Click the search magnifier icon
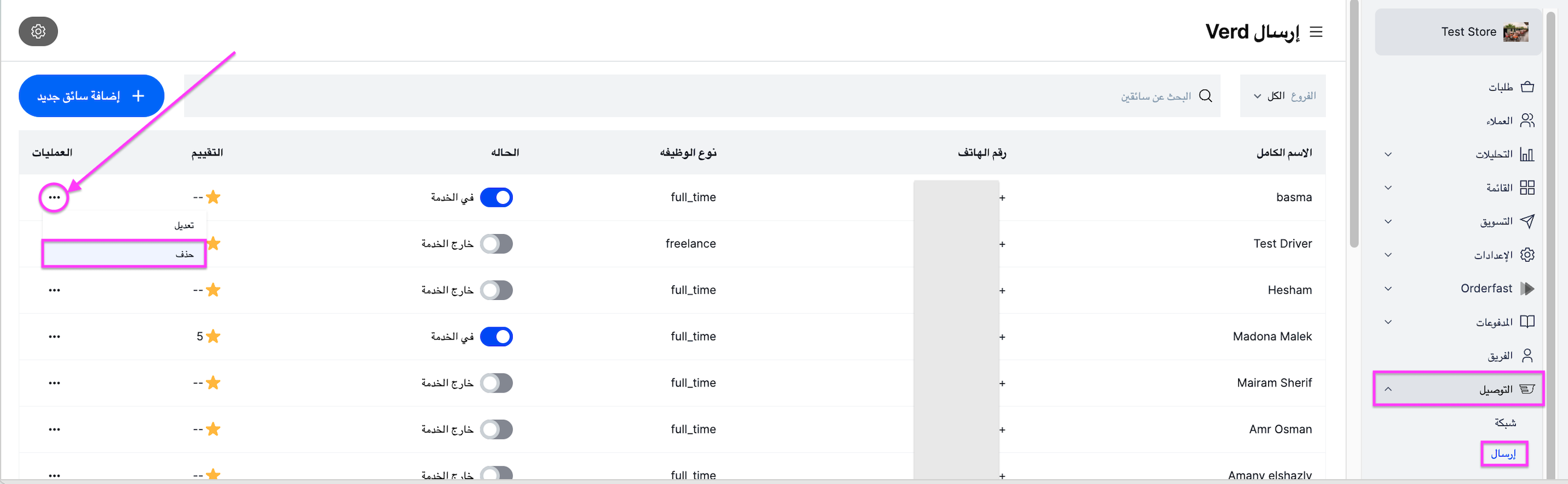1568x484 pixels. tap(1205, 96)
